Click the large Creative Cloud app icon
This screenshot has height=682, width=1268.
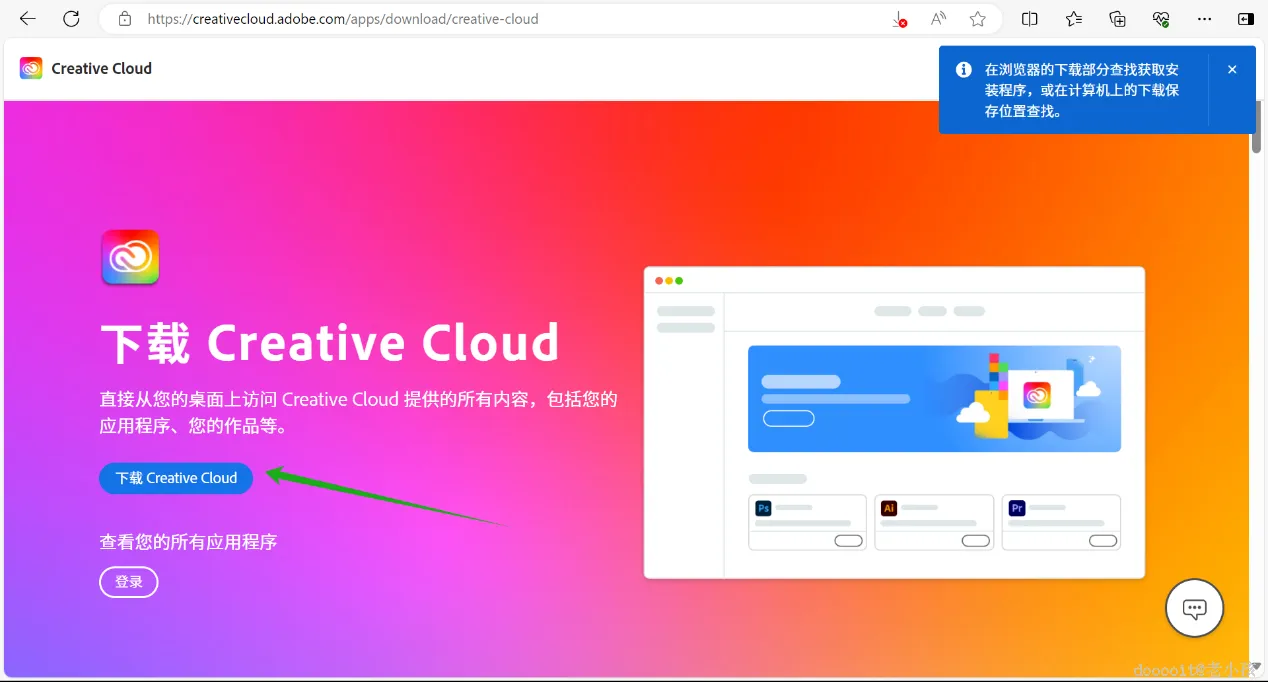(130, 257)
